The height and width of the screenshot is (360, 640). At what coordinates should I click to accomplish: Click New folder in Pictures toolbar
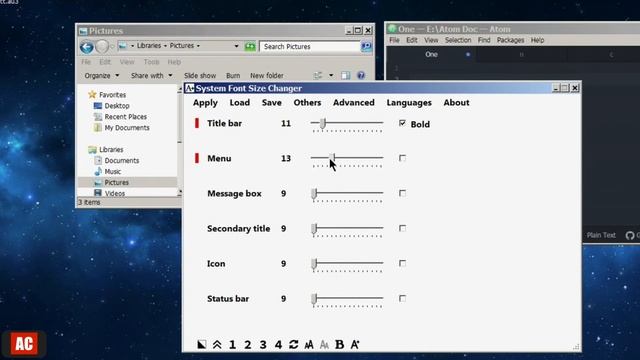[x=267, y=76]
